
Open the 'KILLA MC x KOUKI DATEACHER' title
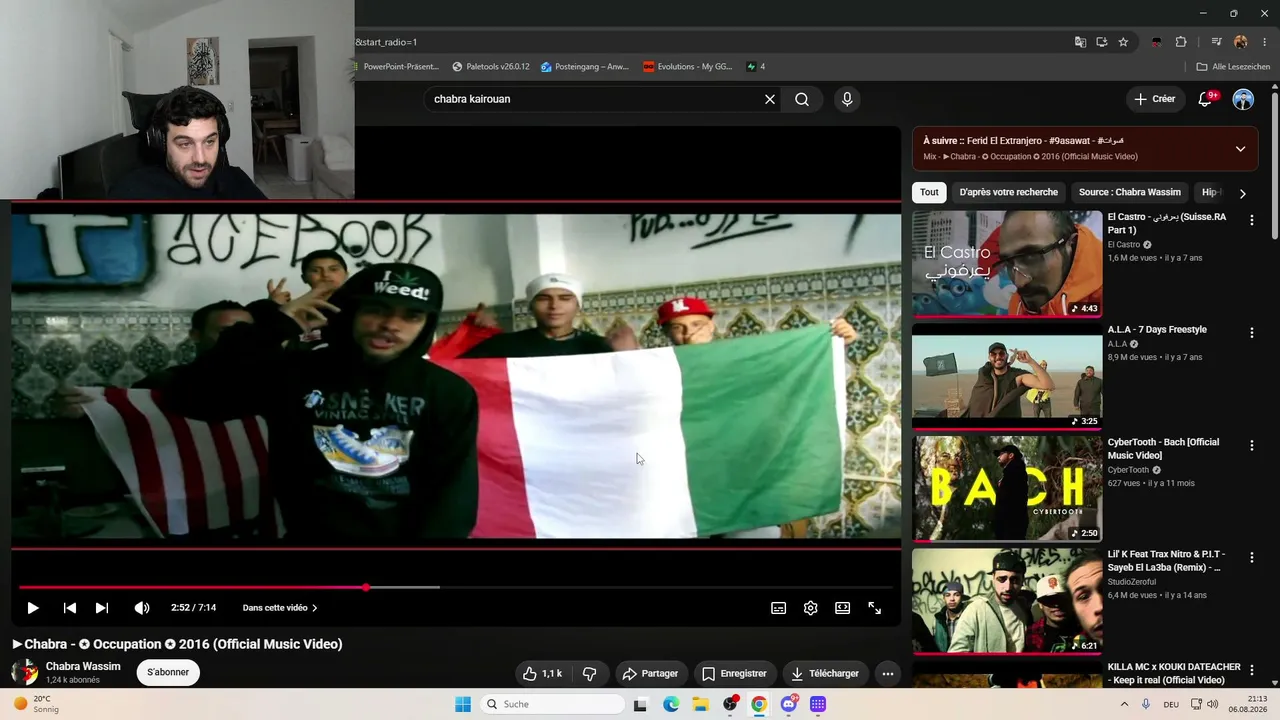click(x=1174, y=674)
